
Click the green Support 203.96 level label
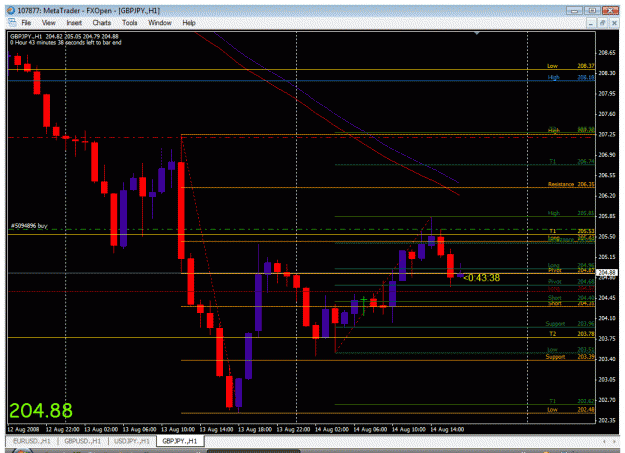570,324
